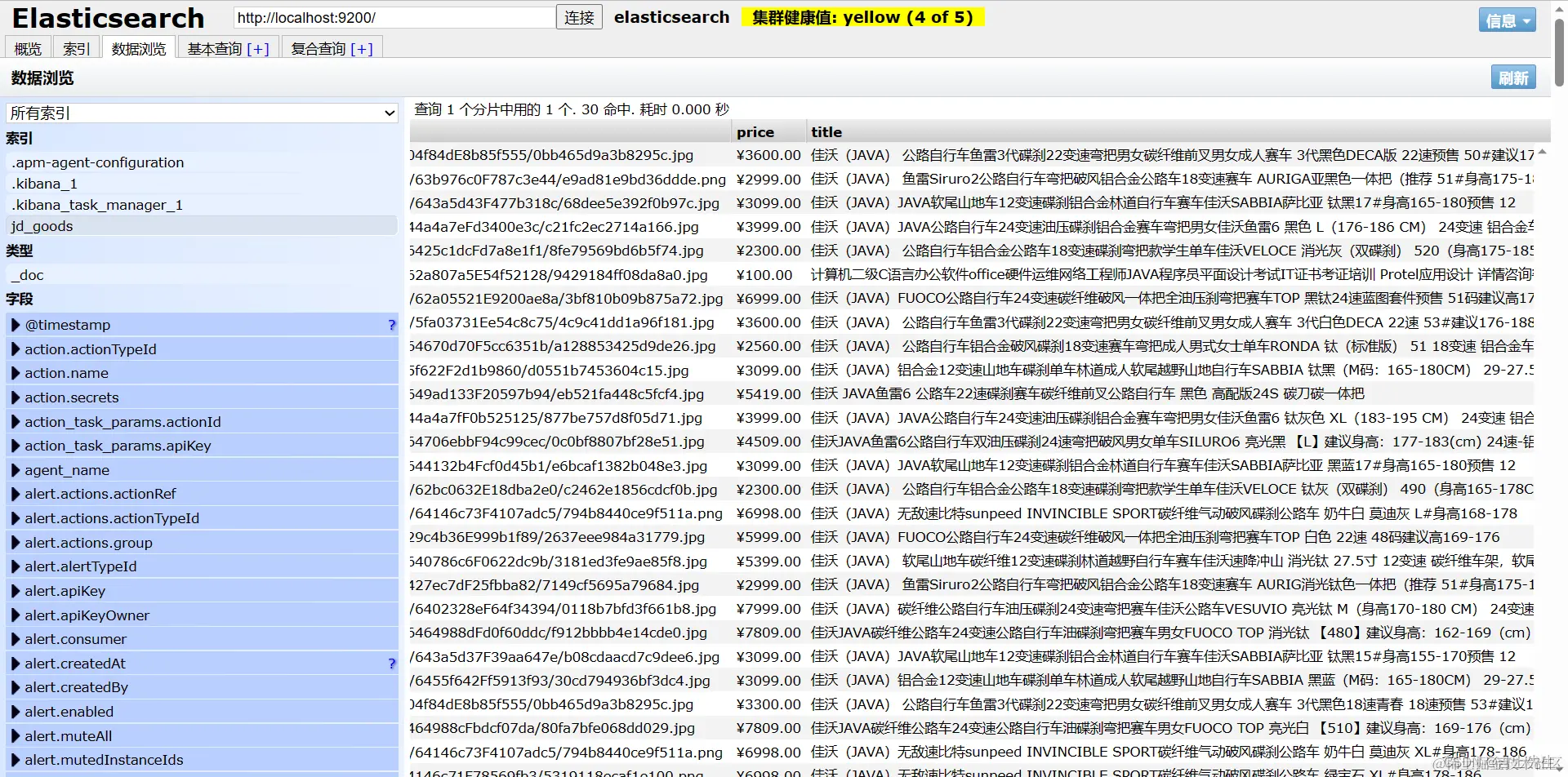Click the ¥100.00 price cell

tap(768, 275)
